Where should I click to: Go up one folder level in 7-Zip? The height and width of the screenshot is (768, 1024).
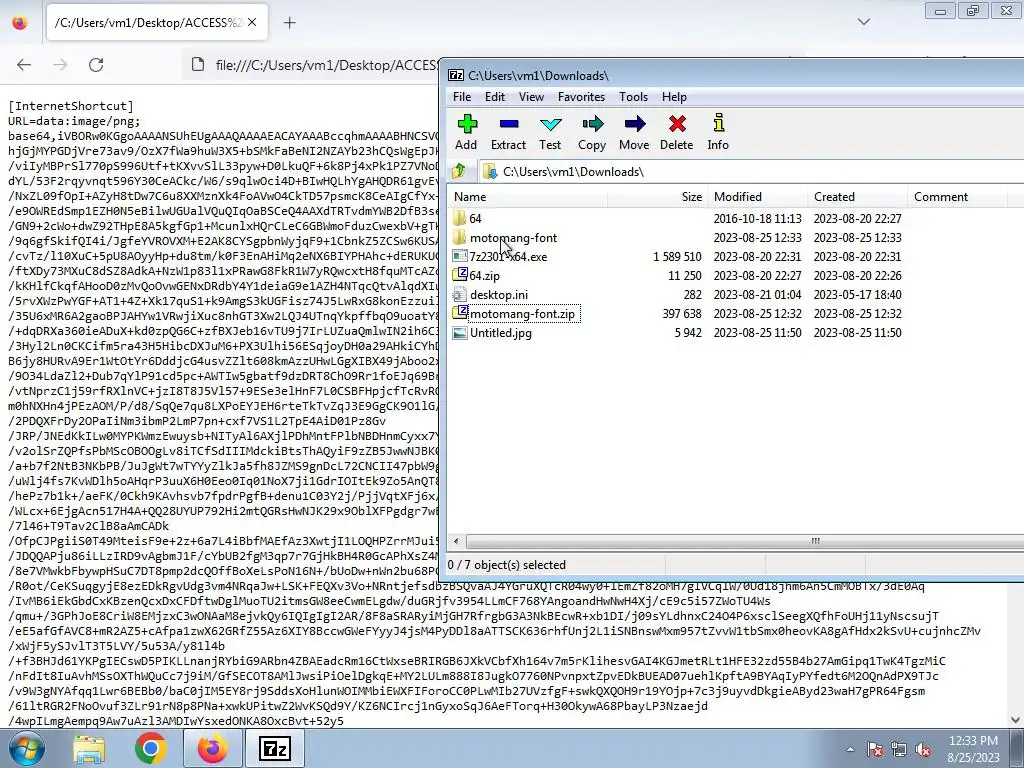[x=459, y=172]
